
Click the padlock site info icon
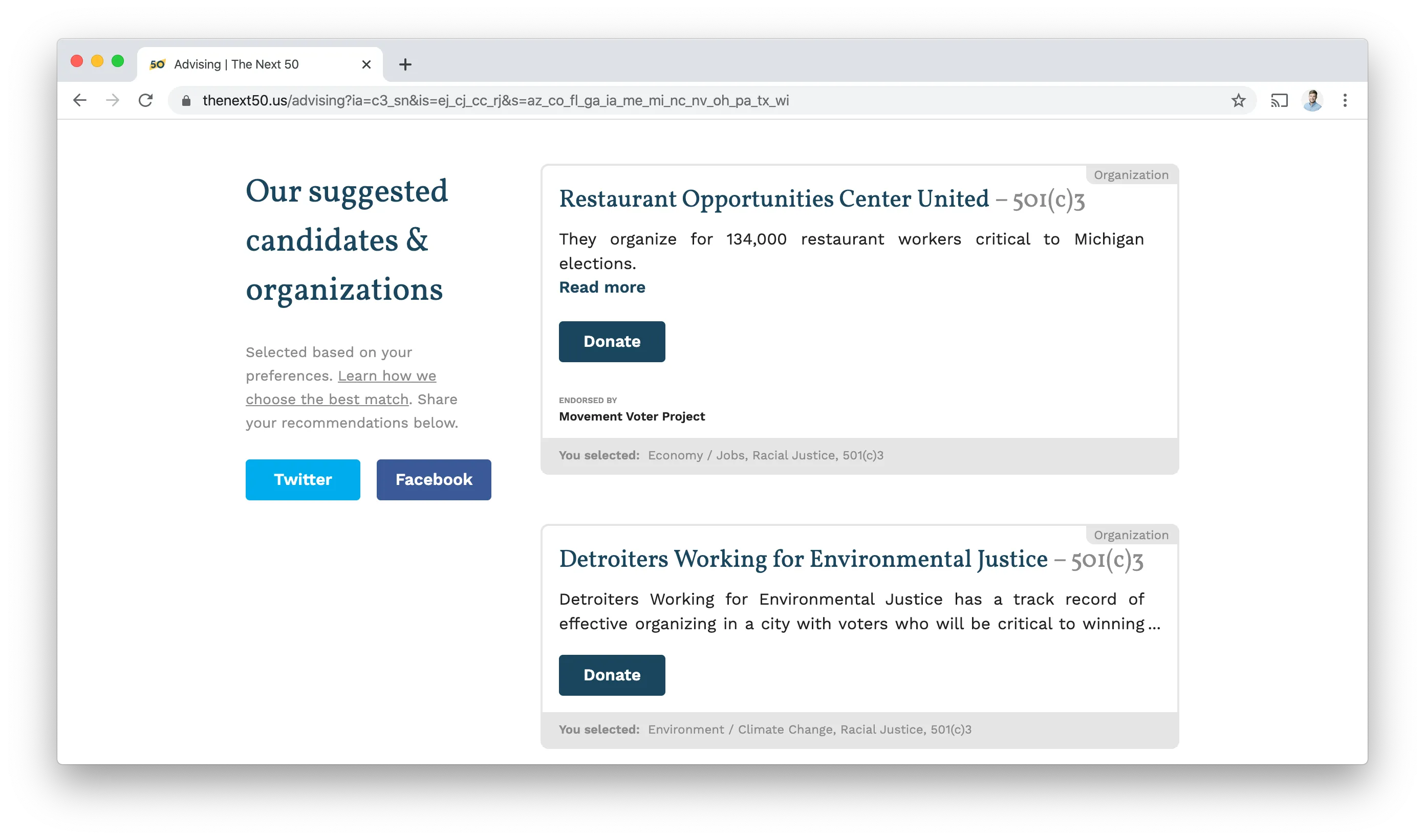tap(186, 101)
